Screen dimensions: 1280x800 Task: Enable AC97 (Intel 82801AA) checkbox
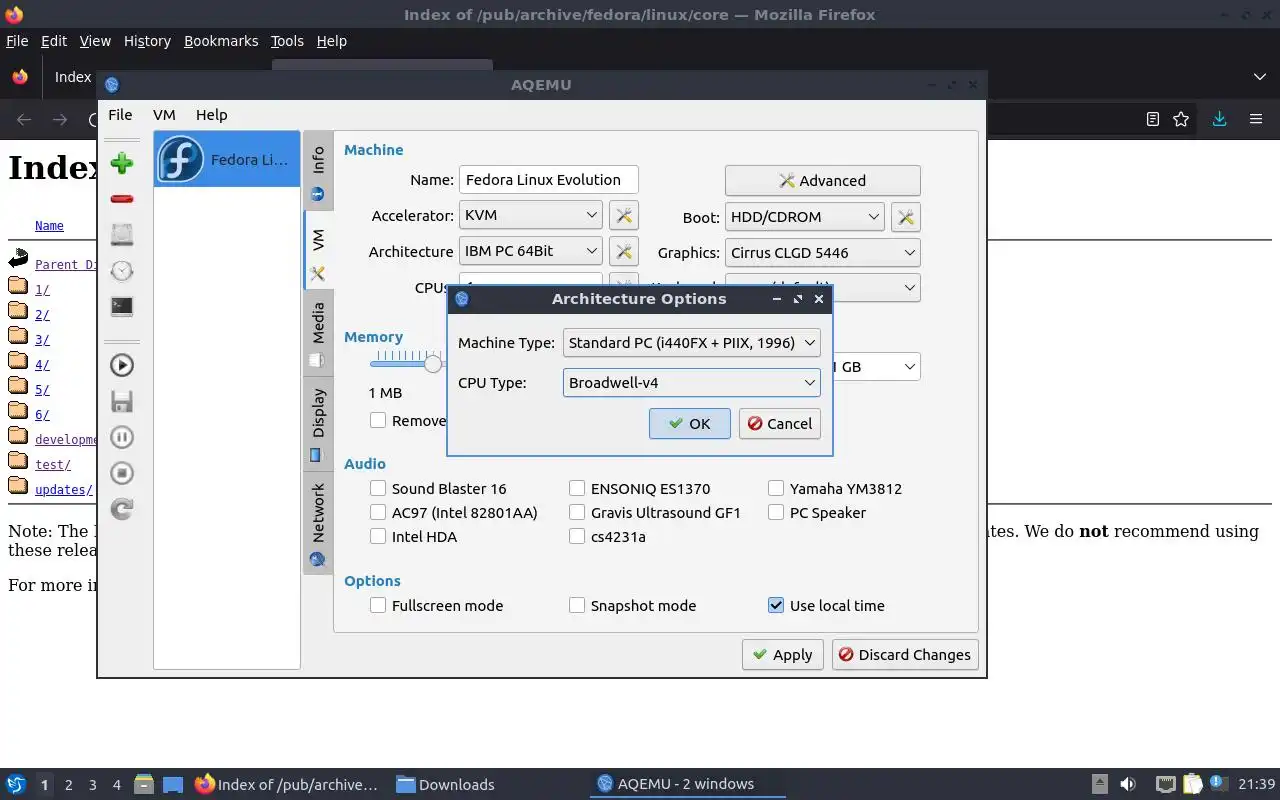378,512
